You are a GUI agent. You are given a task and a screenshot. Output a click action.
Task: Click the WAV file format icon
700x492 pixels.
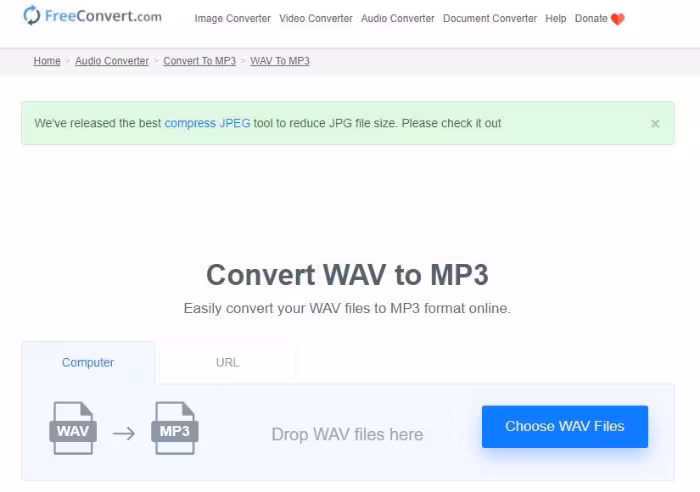pyautogui.click(x=73, y=428)
